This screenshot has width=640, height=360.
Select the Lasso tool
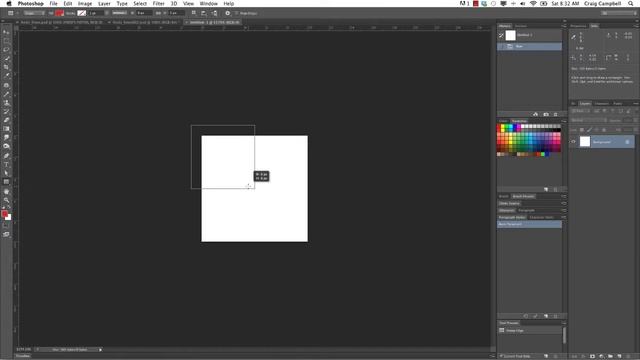coord(6,49)
